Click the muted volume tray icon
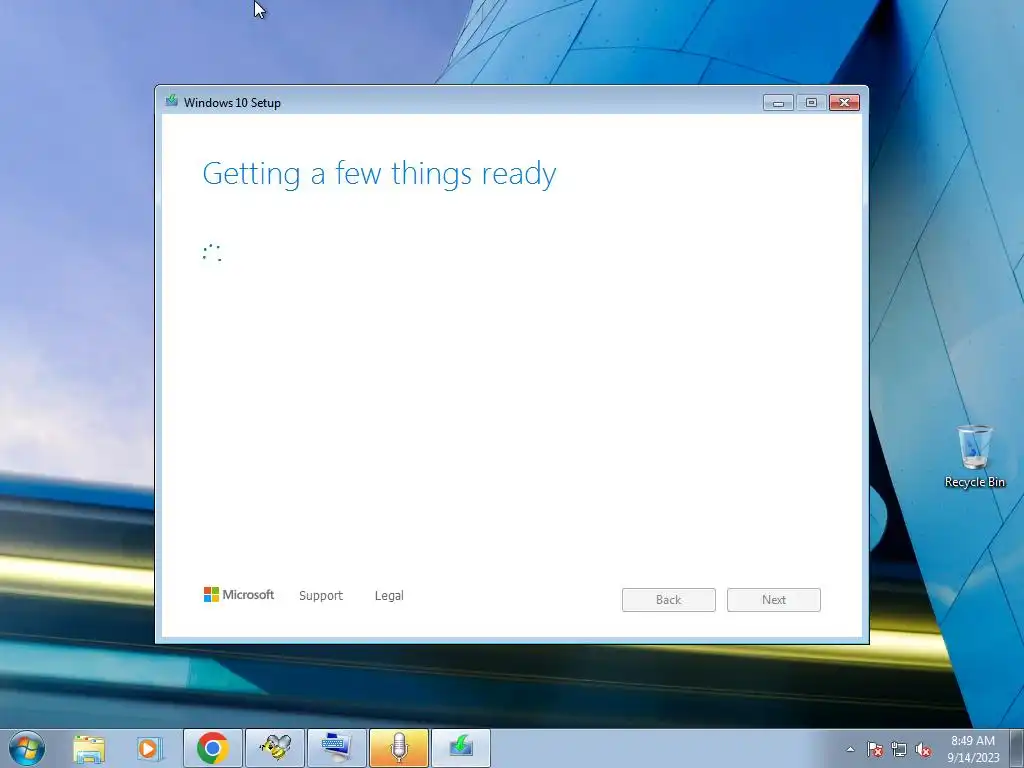1024x768 pixels. 923,750
